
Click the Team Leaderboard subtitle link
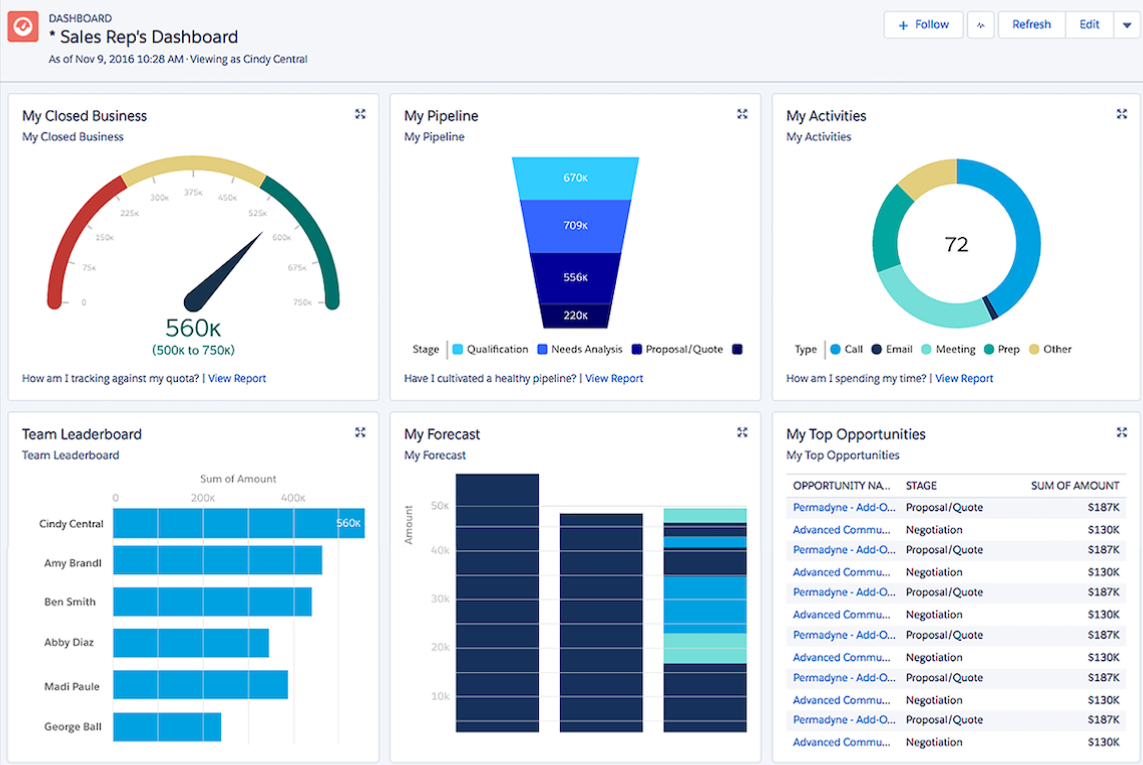point(71,455)
